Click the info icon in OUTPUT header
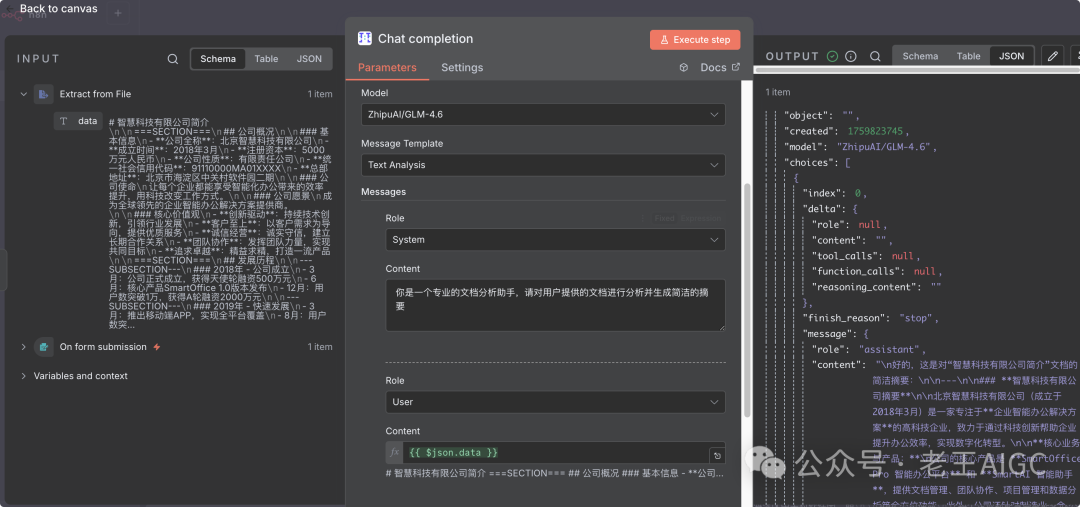 (851, 56)
